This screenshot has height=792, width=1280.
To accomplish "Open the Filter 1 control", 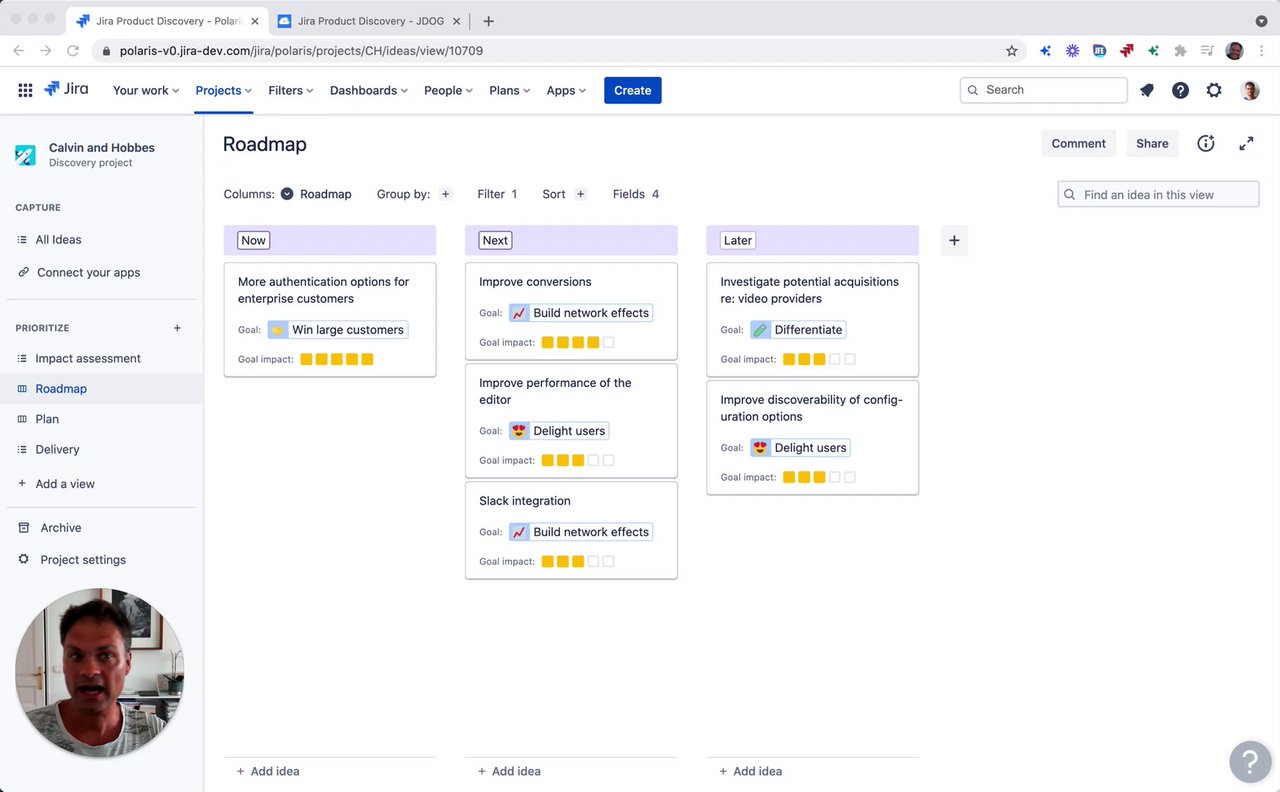I will coord(497,194).
